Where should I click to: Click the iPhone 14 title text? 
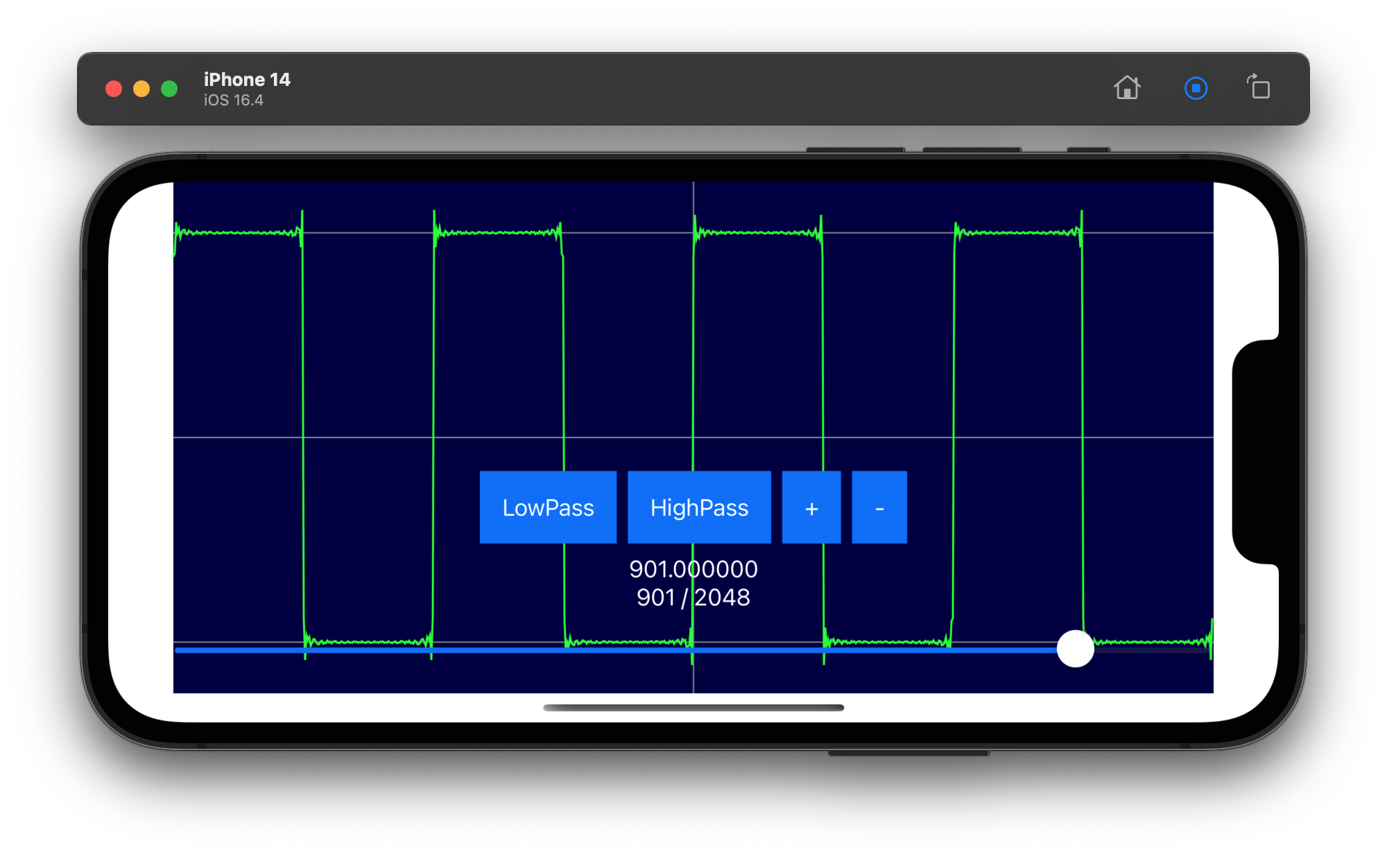[x=247, y=79]
